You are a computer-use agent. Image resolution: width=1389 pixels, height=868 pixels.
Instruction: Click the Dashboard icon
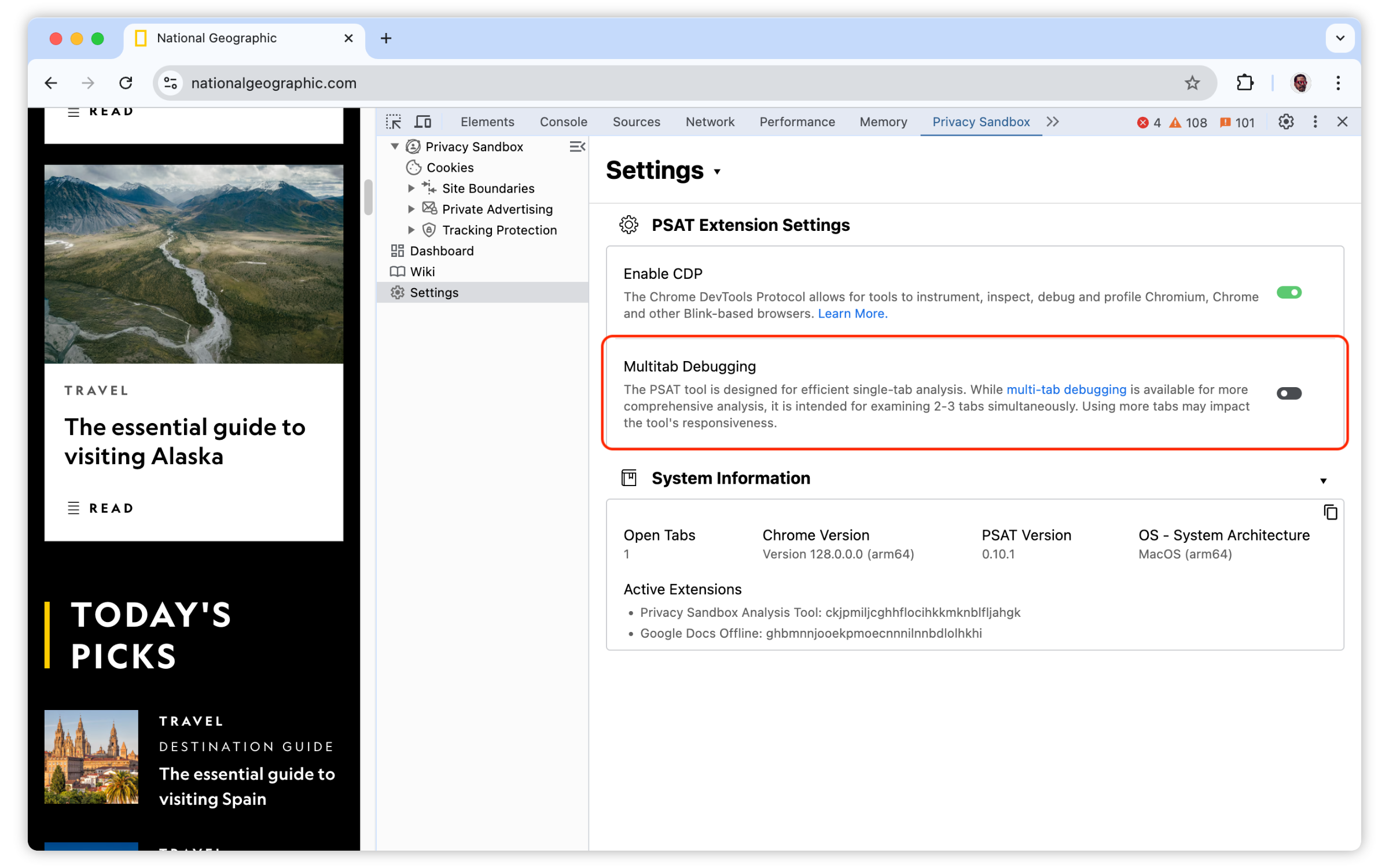[x=397, y=250]
